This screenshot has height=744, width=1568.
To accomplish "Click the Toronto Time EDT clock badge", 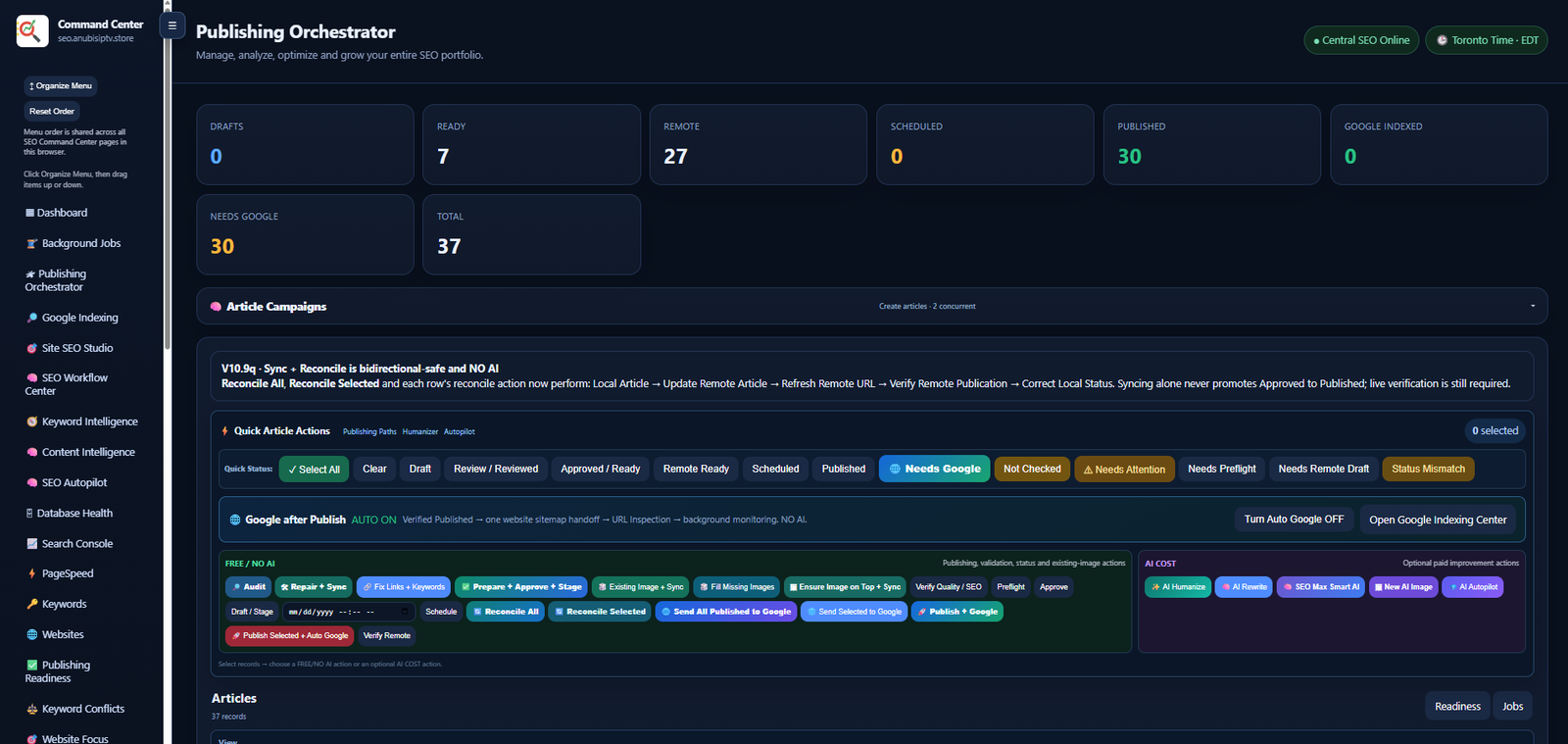I will (x=1487, y=40).
